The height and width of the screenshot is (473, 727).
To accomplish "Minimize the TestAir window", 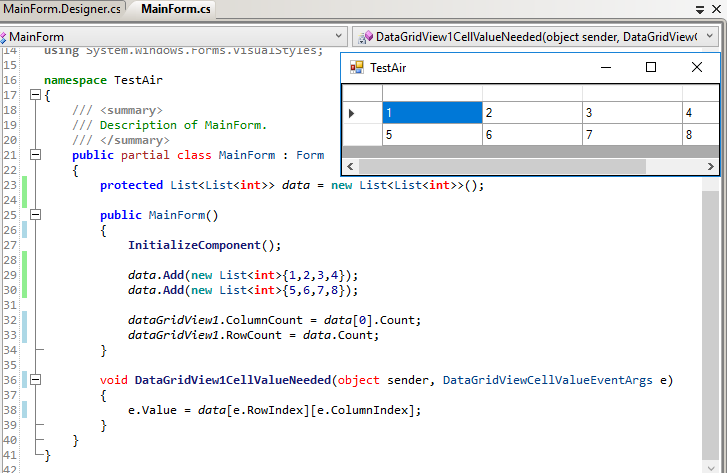I will [x=606, y=68].
